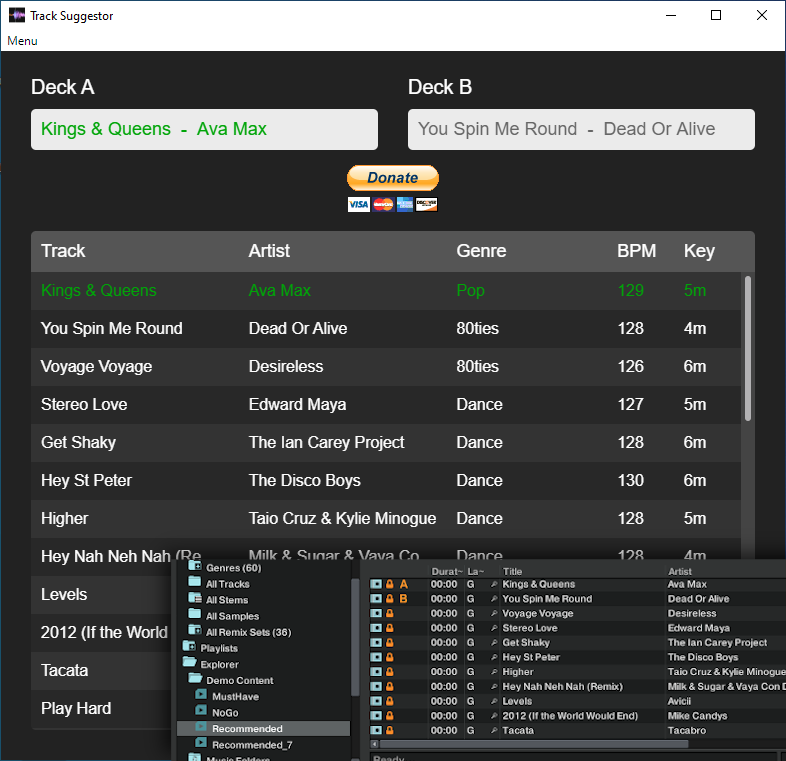Screen dimensions: 786x761
Task: Click lock icon on Tacata browser row
Action: tap(389, 730)
